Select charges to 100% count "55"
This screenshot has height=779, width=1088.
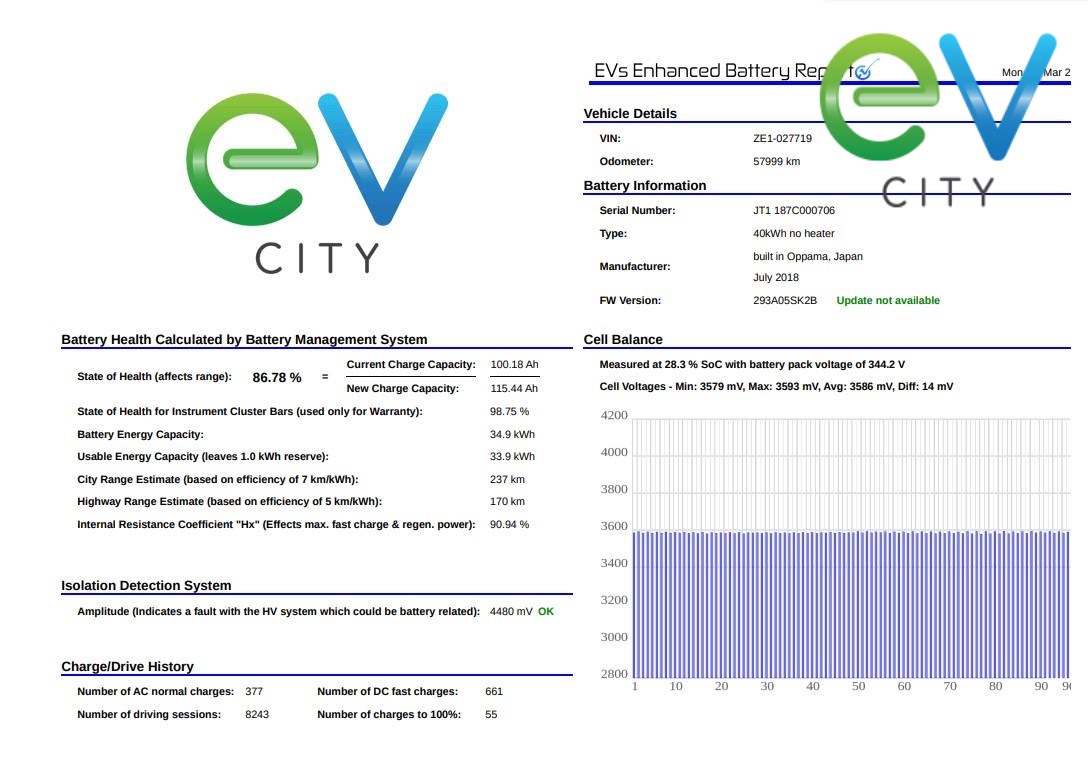point(491,715)
